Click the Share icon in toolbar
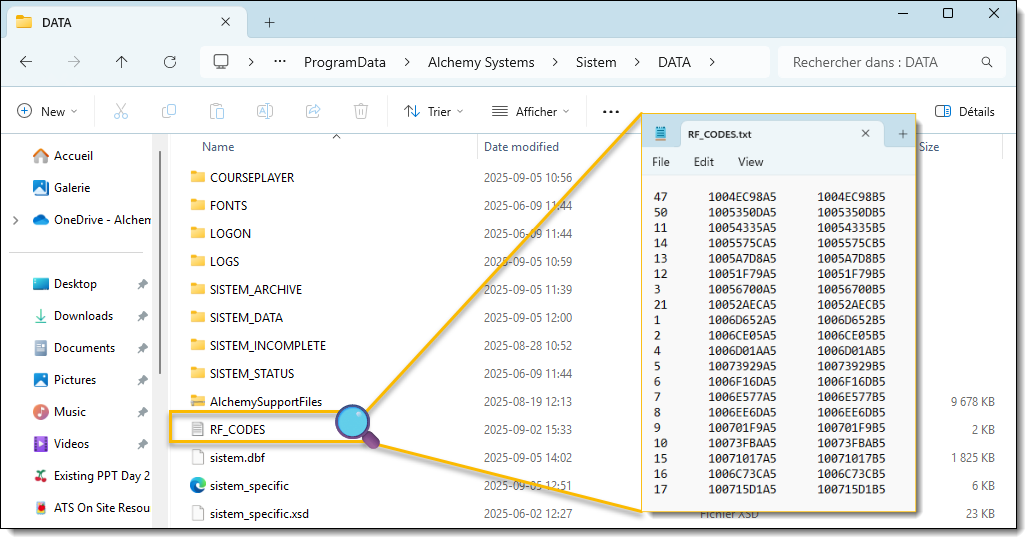1032x544 pixels. (x=313, y=111)
